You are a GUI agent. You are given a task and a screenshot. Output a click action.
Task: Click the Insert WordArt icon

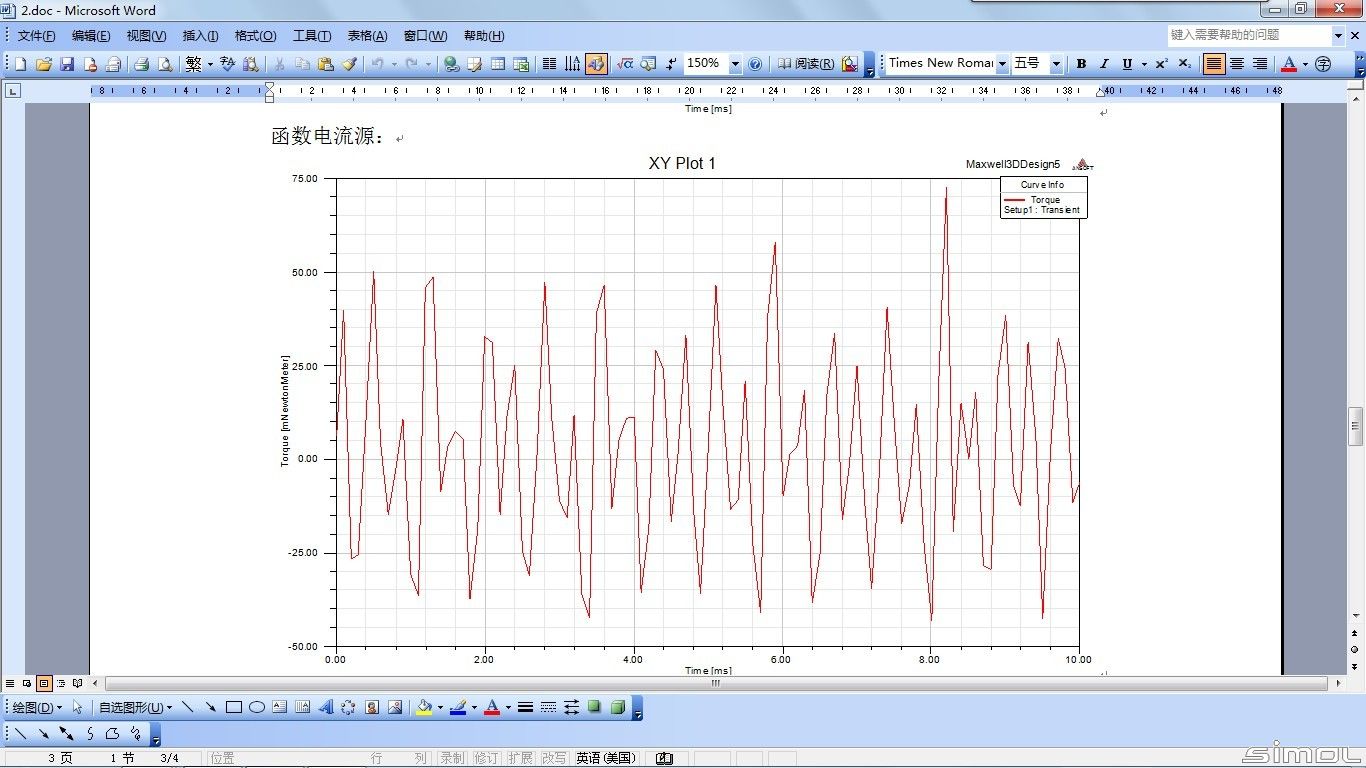pyautogui.click(x=325, y=707)
